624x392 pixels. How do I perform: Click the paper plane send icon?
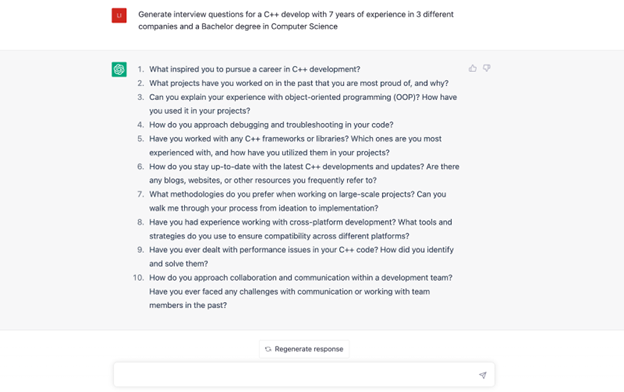[482, 375]
